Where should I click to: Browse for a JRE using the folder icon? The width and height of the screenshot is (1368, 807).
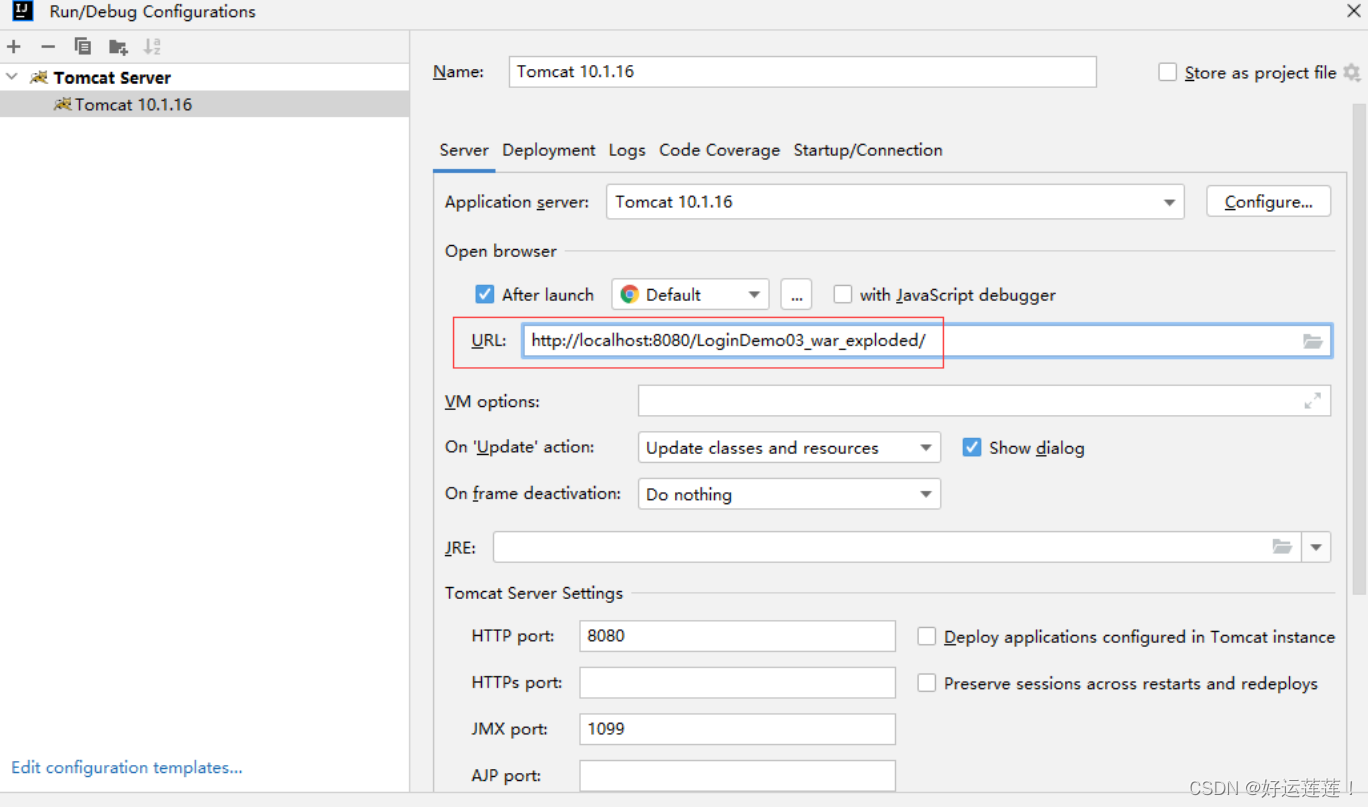[x=1282, y=547]
